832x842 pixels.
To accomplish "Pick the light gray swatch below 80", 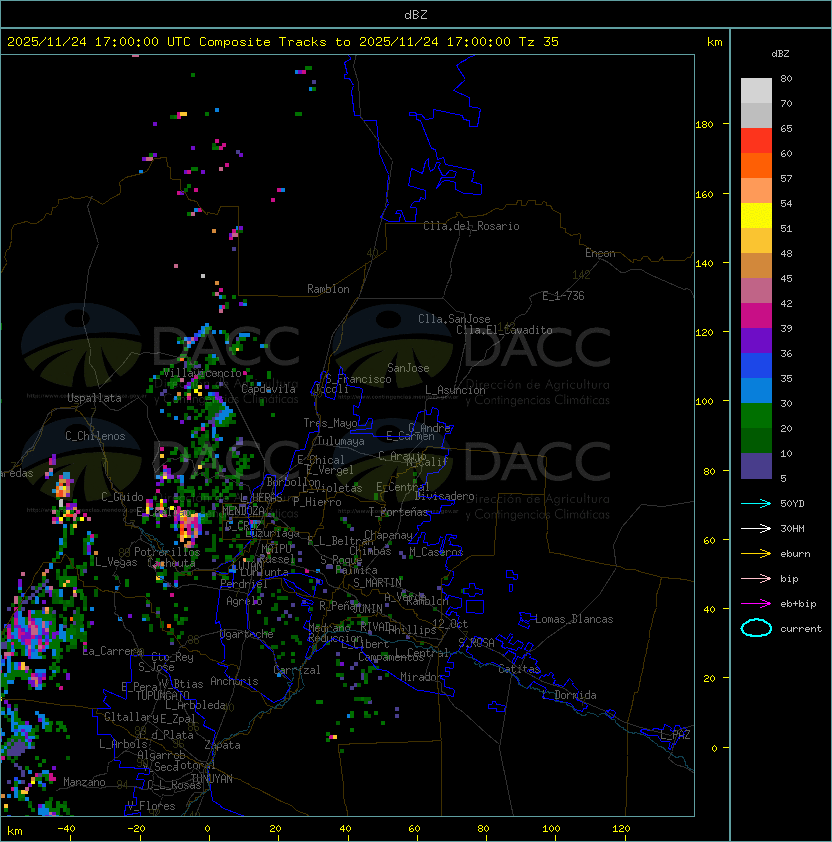I will click(756, 91).
